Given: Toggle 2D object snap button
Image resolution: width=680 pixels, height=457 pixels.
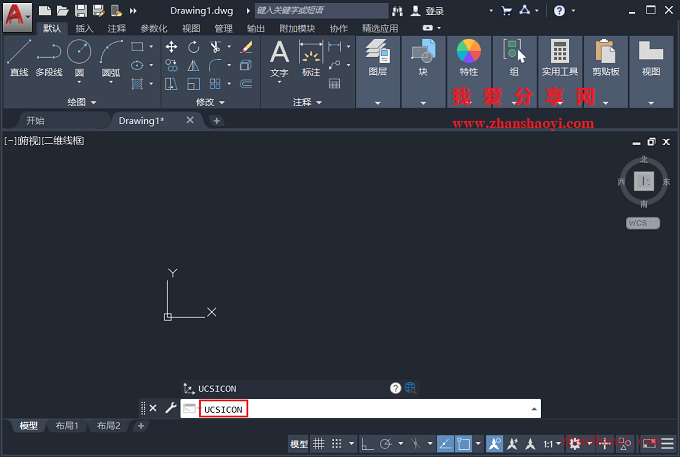Looking at the screenshot, I should [463, 444].
